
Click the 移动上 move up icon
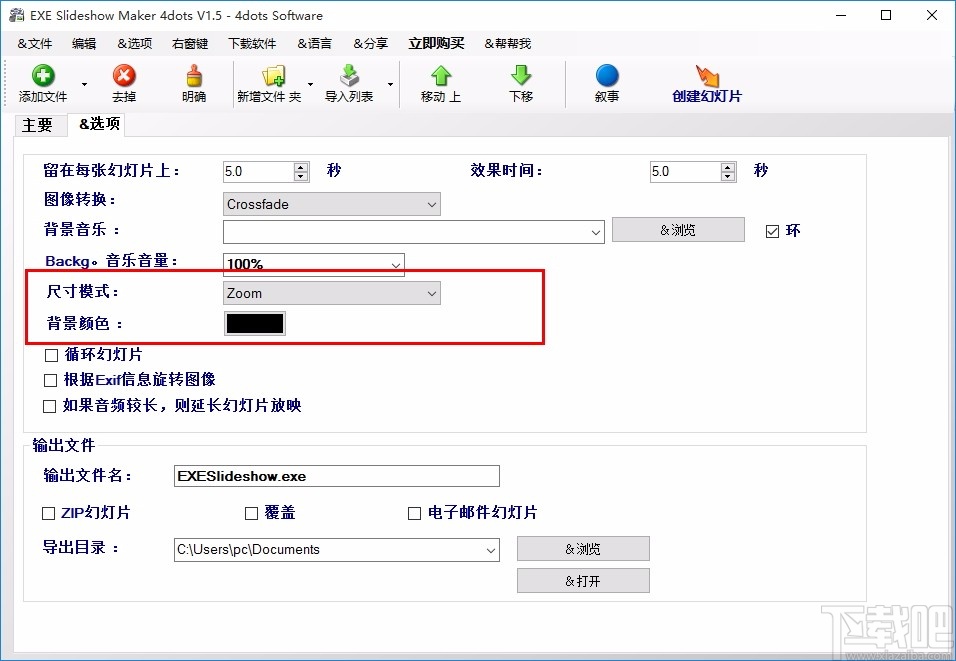[439, 82]
